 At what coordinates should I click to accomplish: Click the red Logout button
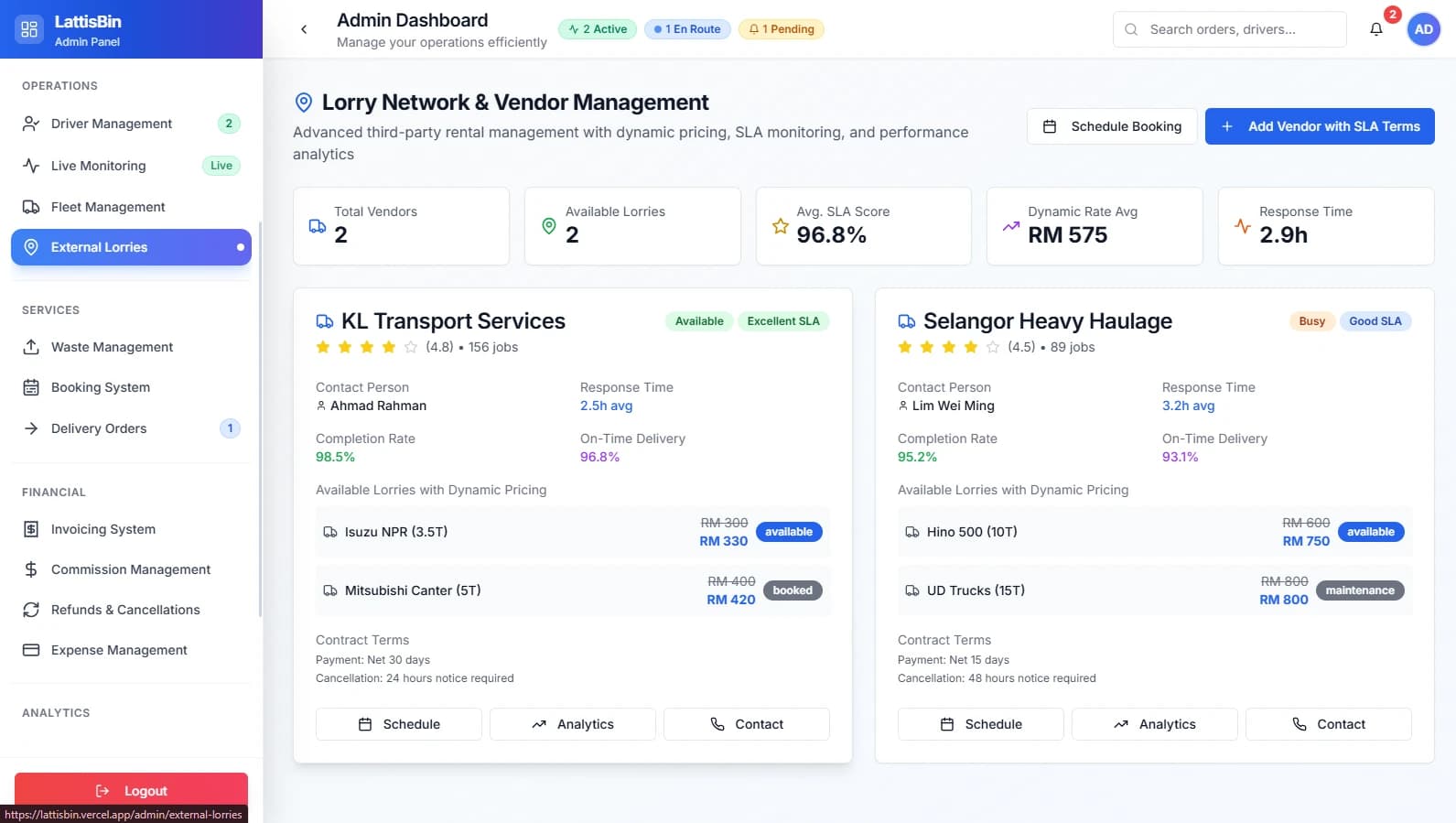coord(131,790)
